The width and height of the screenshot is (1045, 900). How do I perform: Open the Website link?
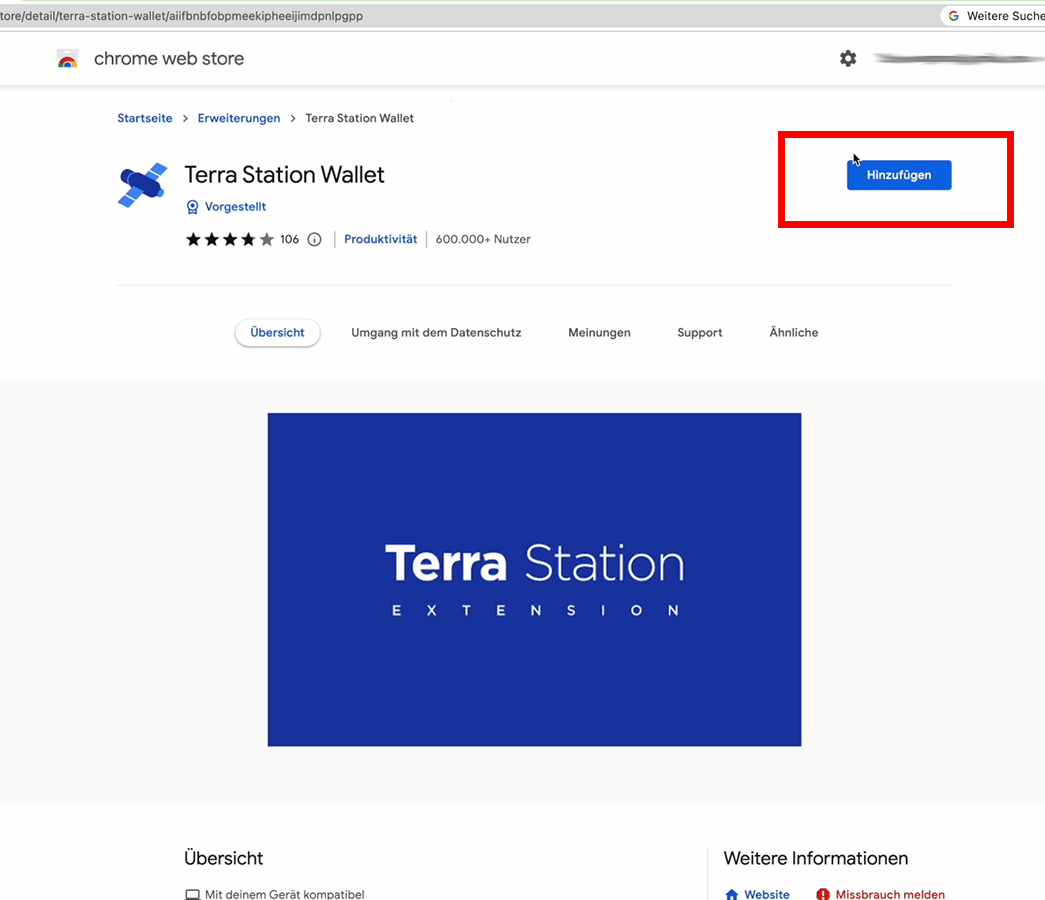coord(766,894)
